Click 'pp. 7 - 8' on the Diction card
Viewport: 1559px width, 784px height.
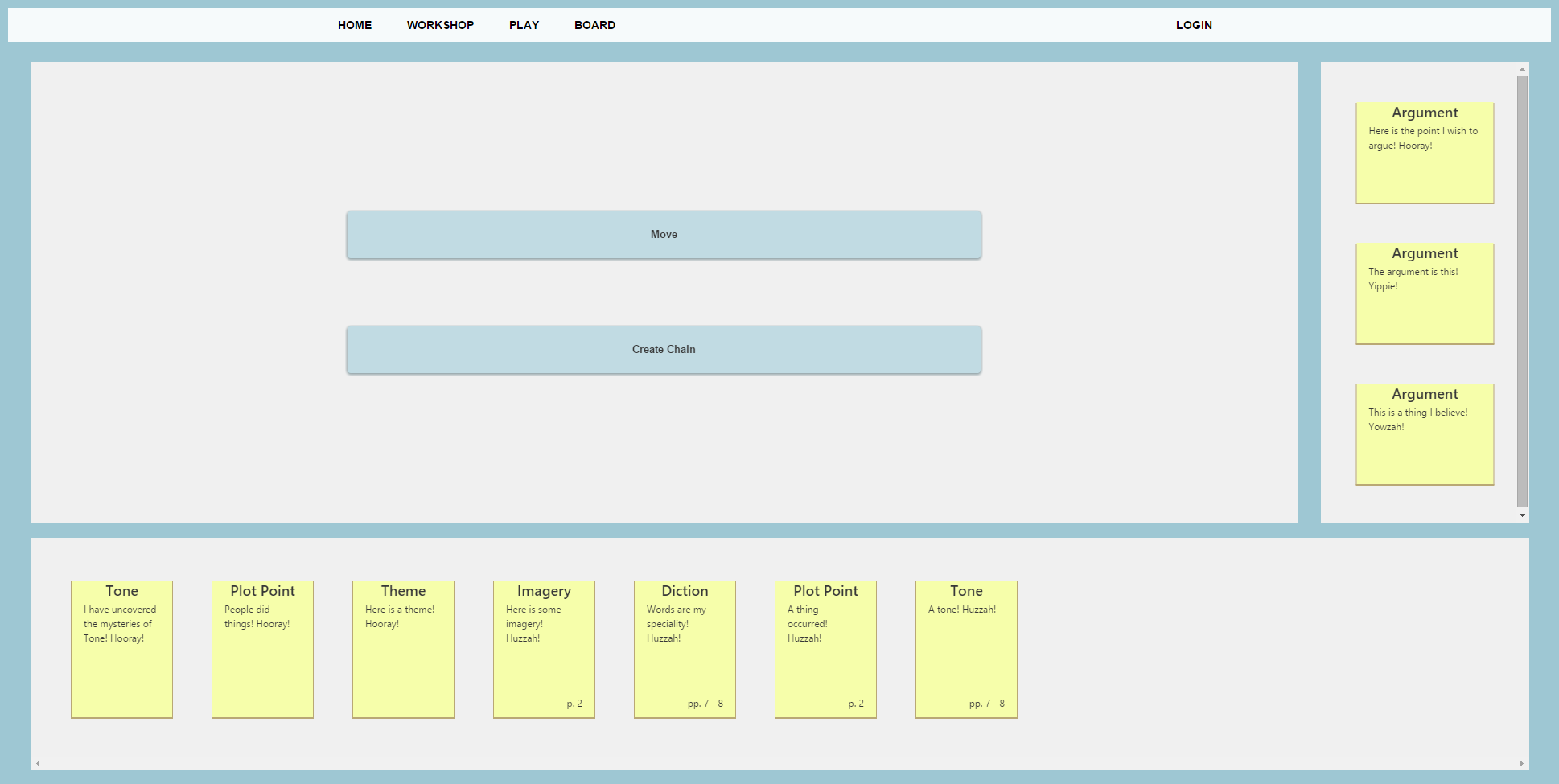click(x=705, y=704)
